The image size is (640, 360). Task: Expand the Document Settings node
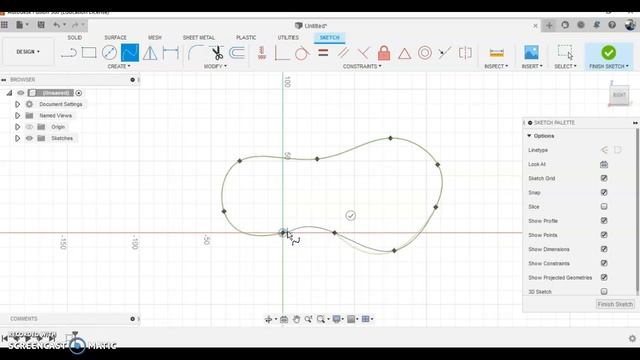tap(17, 104)
